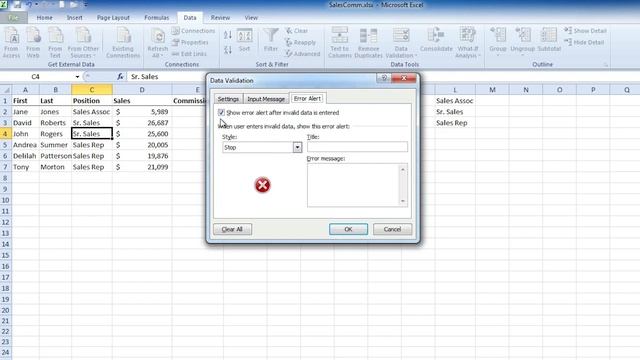The height and width of the screenshot is (360, 640).
Task: Click Remove Duplicates icon
Action: (x=368, y=42)
